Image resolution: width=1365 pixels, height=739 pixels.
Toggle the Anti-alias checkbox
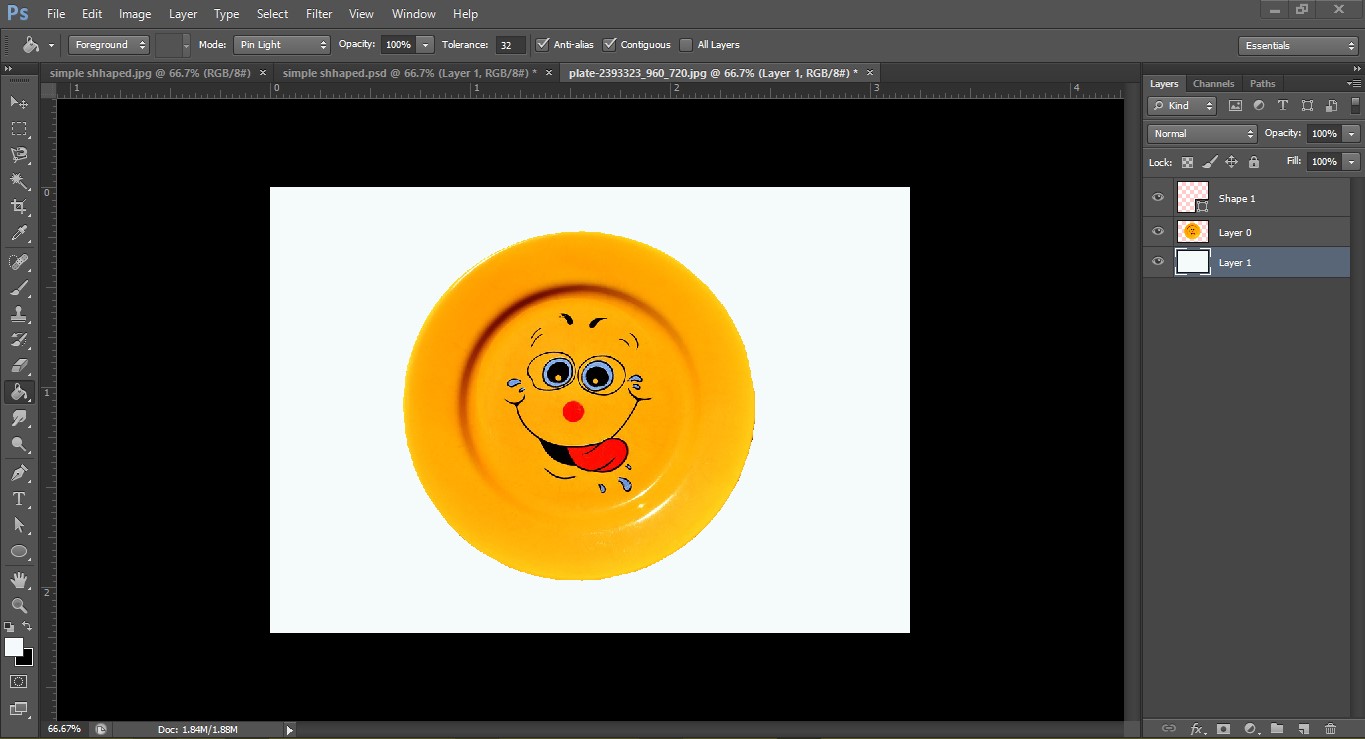point(543,45)
